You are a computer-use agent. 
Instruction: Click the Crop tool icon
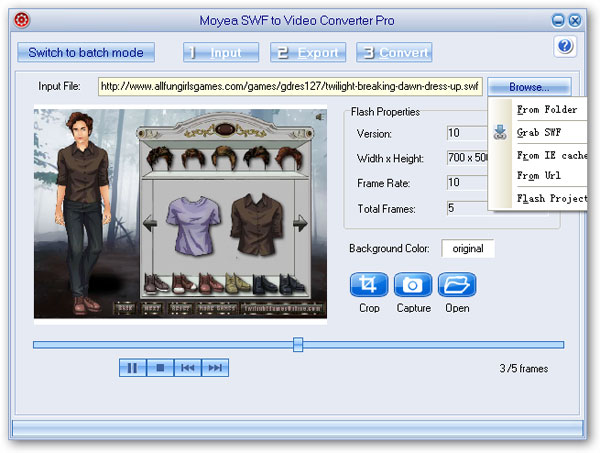(x=369, y=285)
